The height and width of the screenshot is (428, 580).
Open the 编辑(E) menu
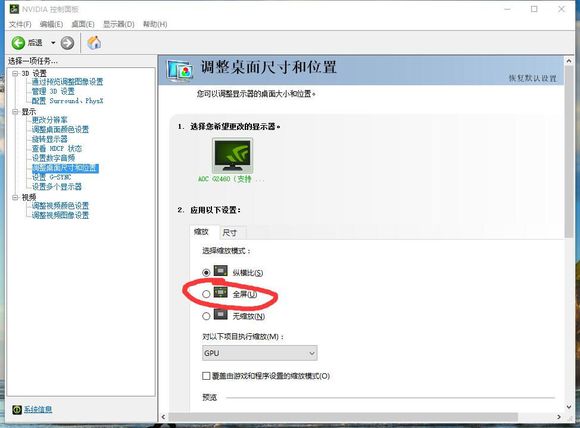[51, 24]
